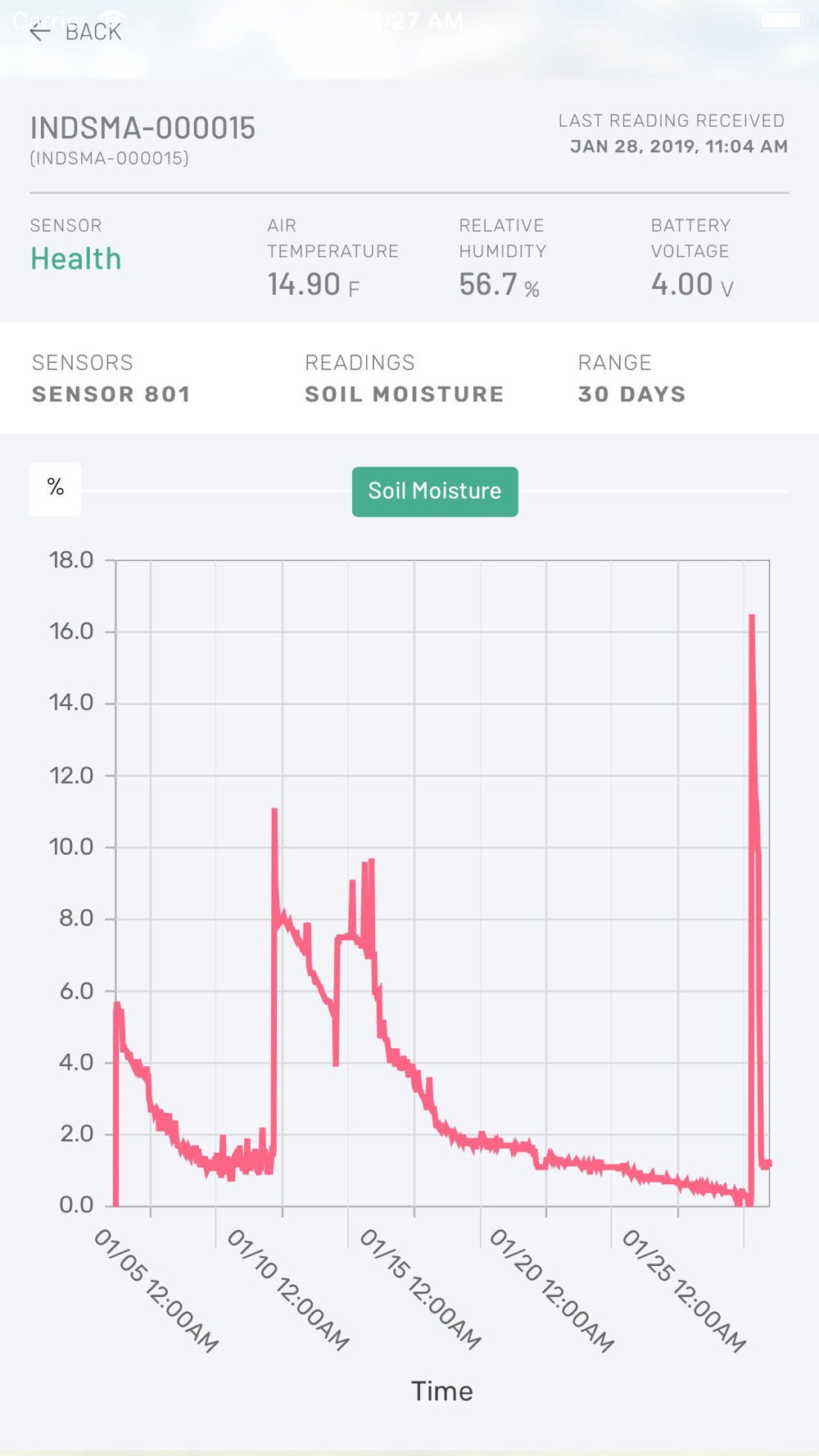Tap the last reading received timestamp
Image resolution: width=819 pixels, height=1456 pixels.
(x=679, y=147)
